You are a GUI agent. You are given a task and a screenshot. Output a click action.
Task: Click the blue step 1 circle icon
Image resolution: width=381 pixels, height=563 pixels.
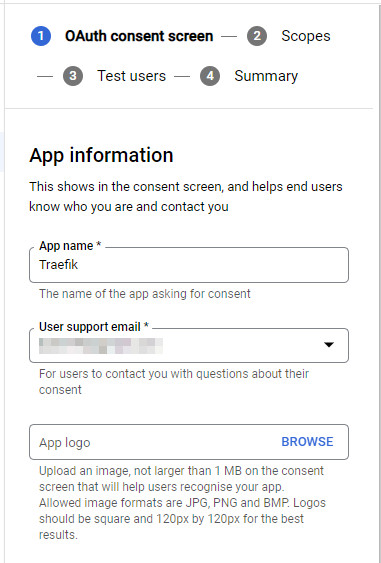pos(41,36)
